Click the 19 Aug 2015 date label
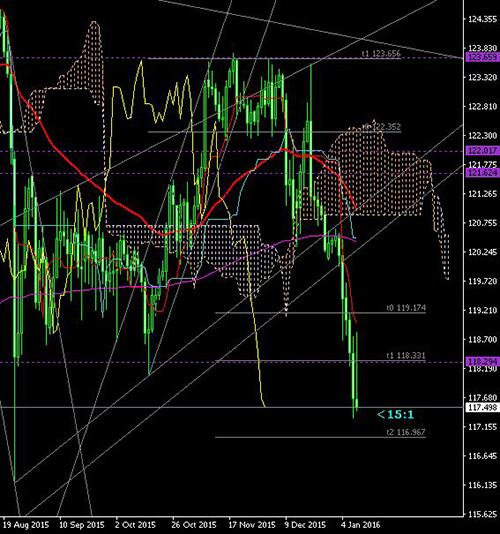 click(x=26, y=525)
